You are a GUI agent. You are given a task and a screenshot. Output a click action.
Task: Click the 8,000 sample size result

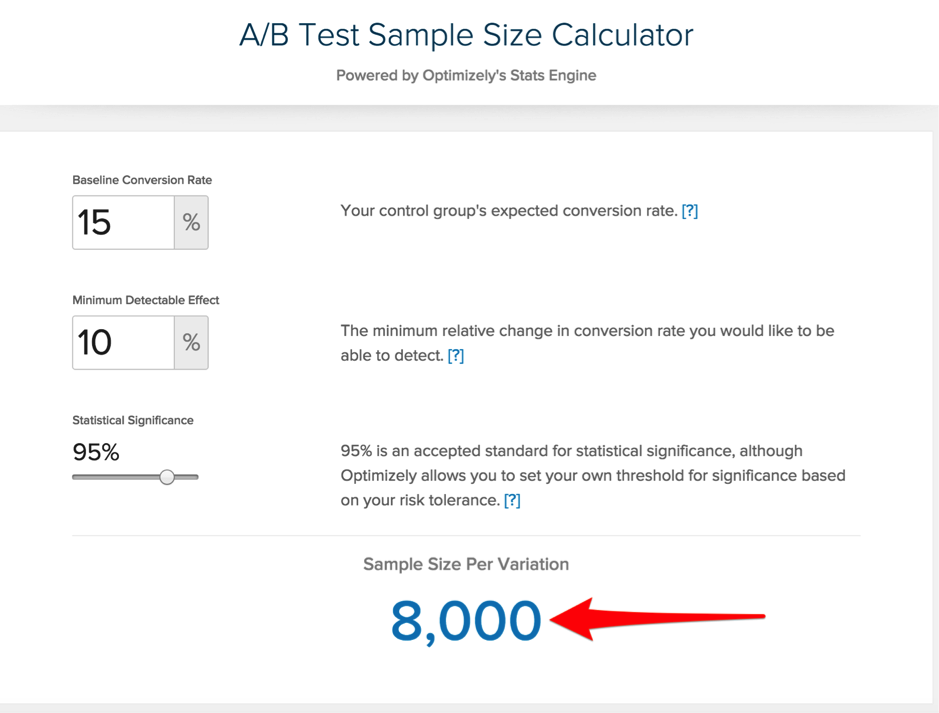466,621
